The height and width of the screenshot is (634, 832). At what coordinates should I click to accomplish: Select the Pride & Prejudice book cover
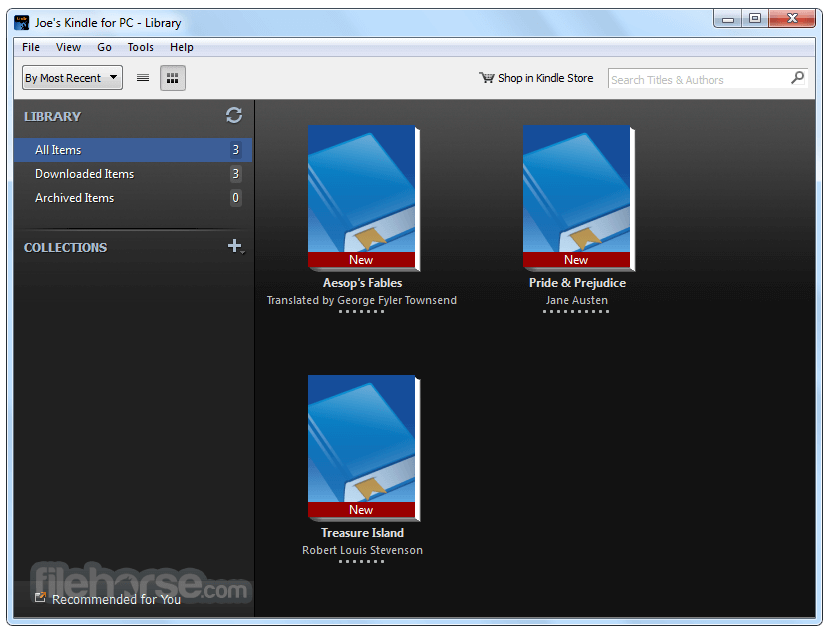point(579,197)
